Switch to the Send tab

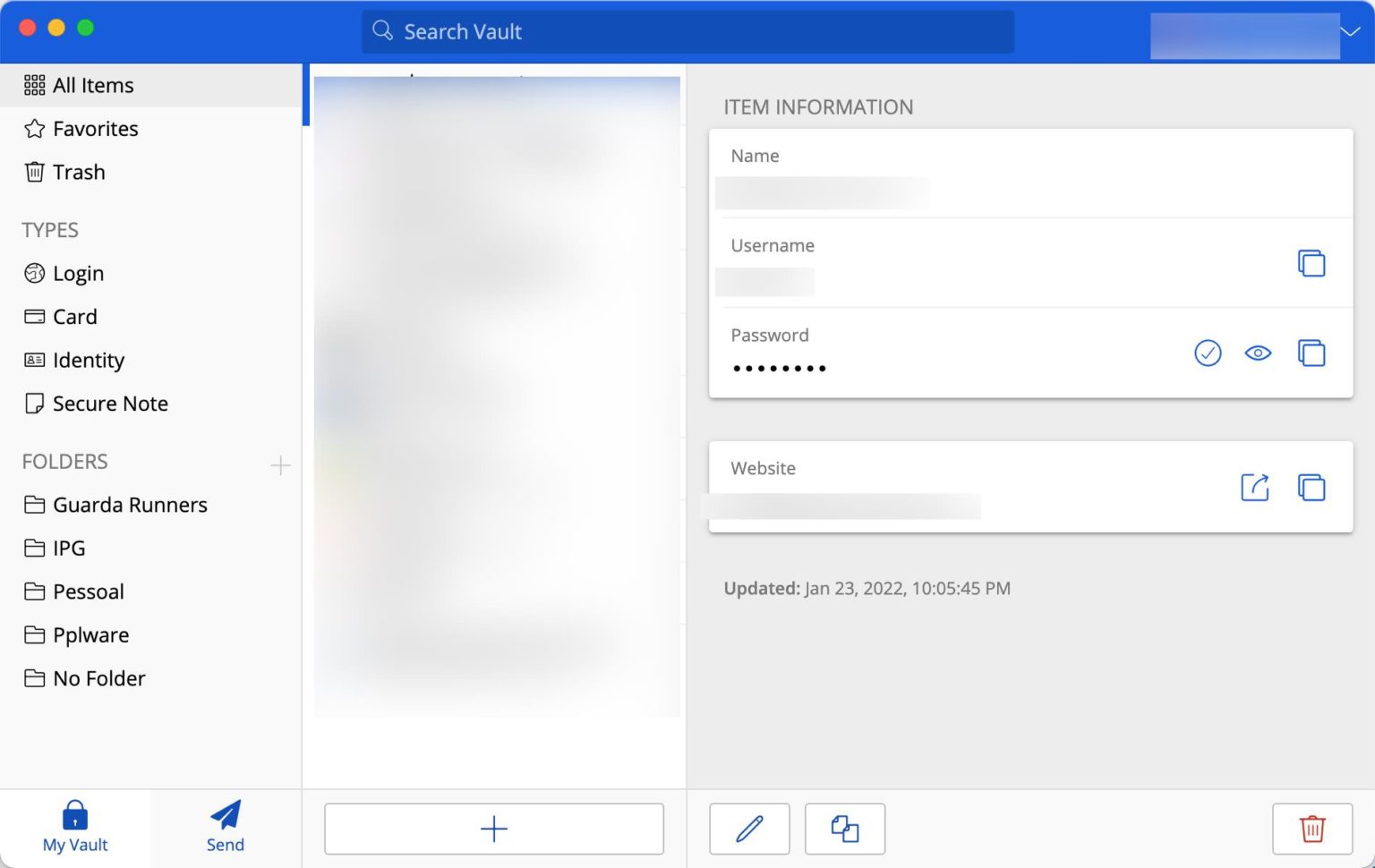[x=225, y=828]
